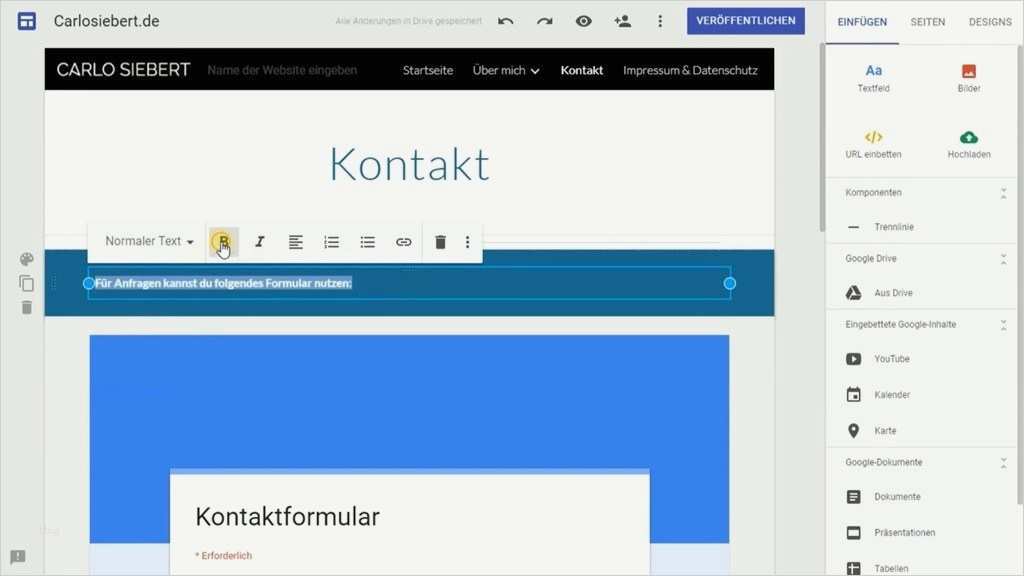Image resolution: width=1024 pixels, height=576 pixels.
Task: Apply numbered list formatting
Action: [332, 242]
